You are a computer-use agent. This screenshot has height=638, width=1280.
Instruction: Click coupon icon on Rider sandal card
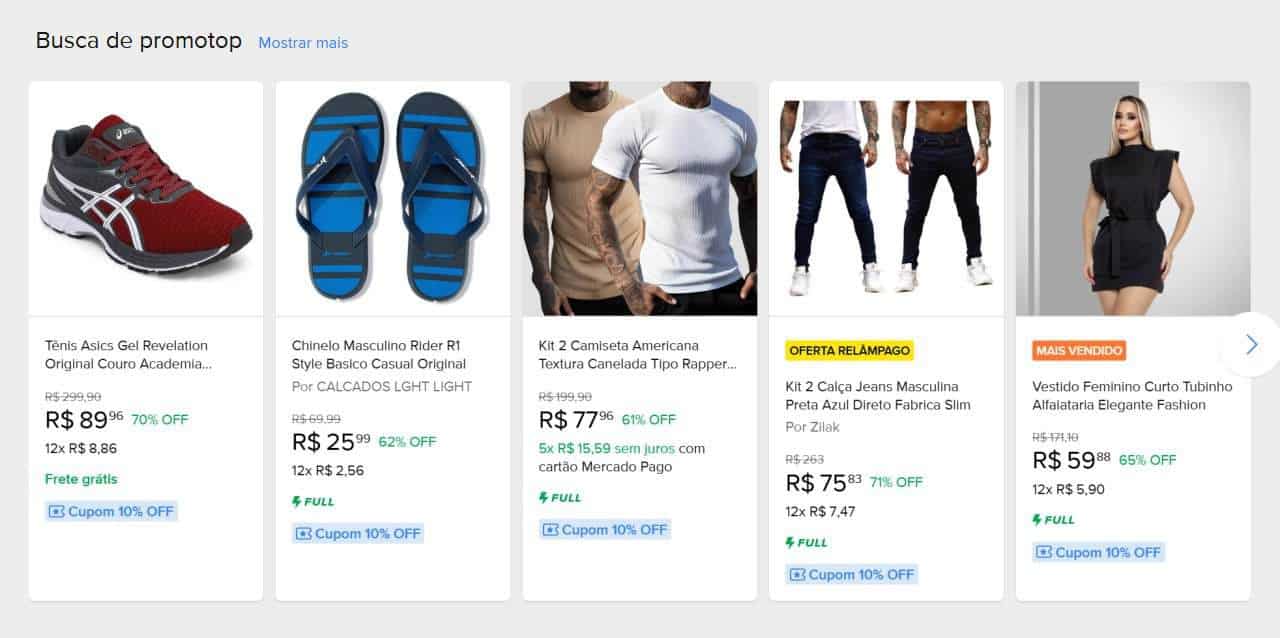pyautogui.click(x=303, y=534)
